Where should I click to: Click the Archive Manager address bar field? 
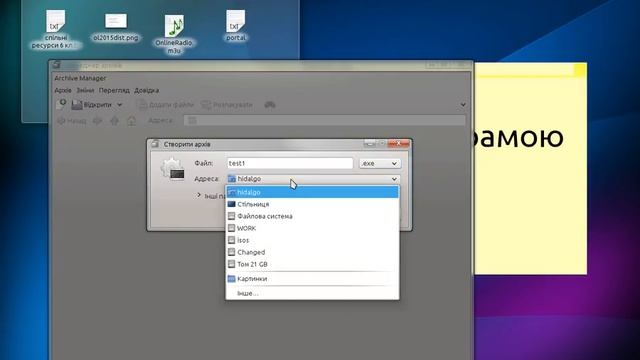[x=325, y=120]
